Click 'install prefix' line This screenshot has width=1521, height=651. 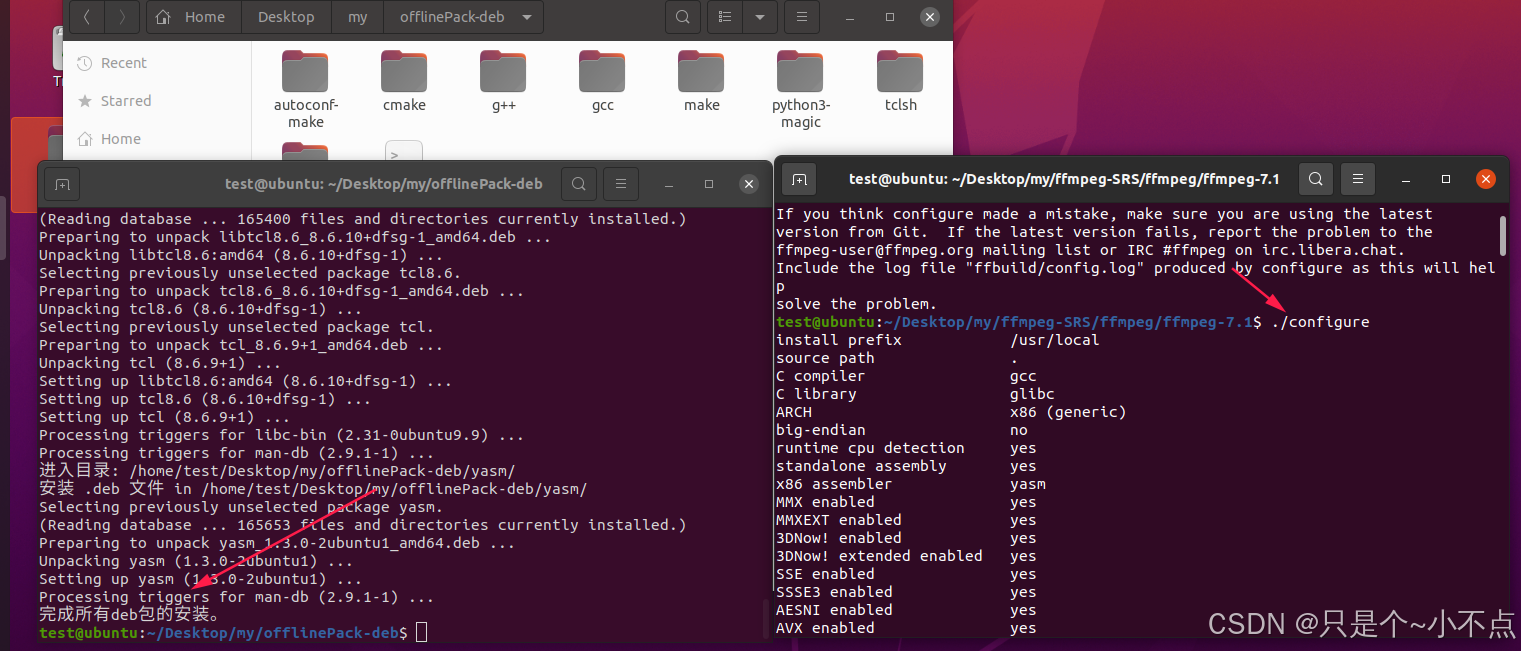coord(938,340)
